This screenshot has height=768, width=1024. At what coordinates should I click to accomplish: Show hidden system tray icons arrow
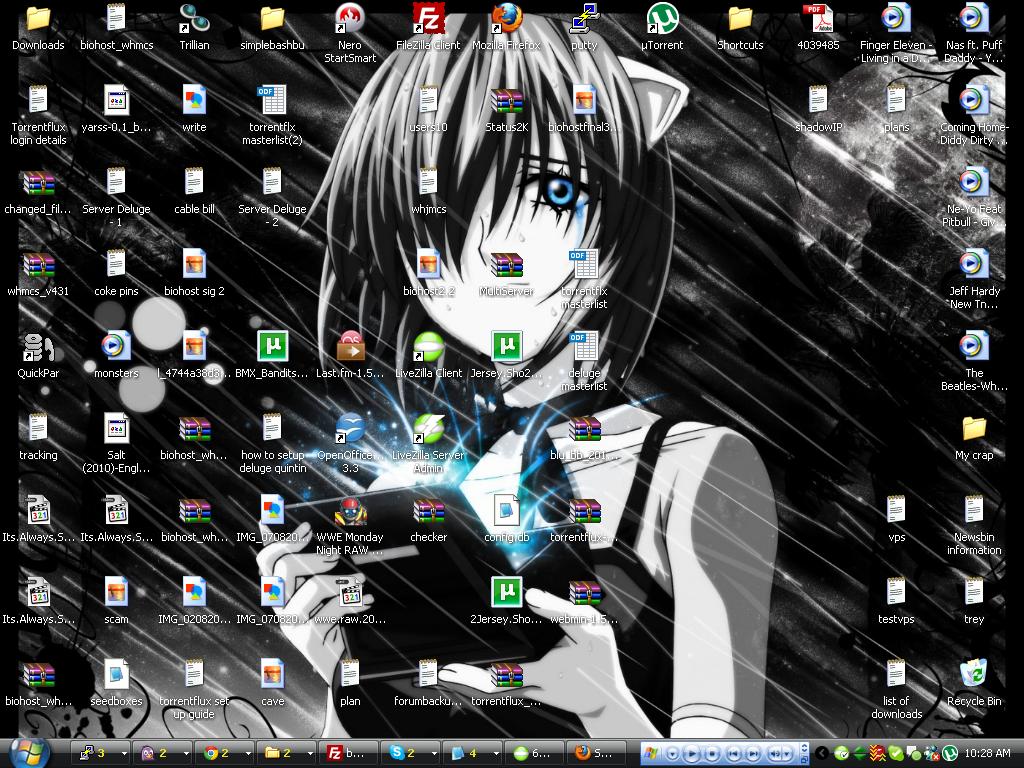[x=822, y=753]
